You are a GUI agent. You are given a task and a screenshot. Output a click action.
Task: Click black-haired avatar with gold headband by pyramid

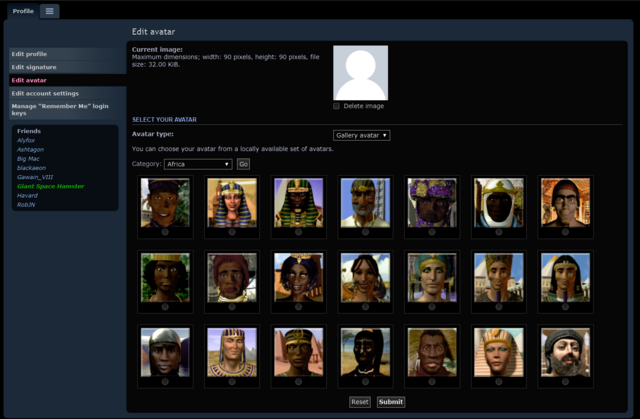point(565,277)
